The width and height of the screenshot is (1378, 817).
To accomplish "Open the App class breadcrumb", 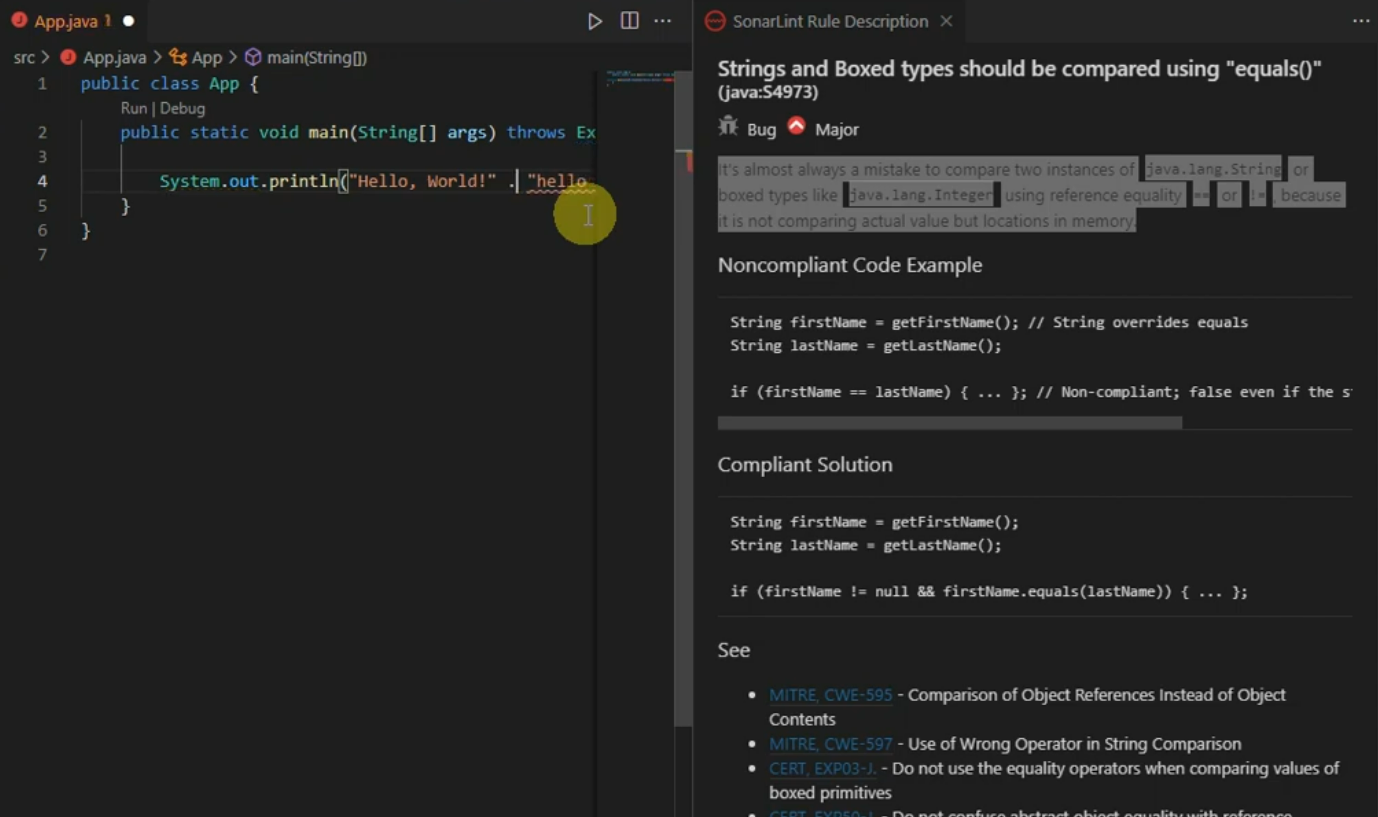I will point(207,58).
